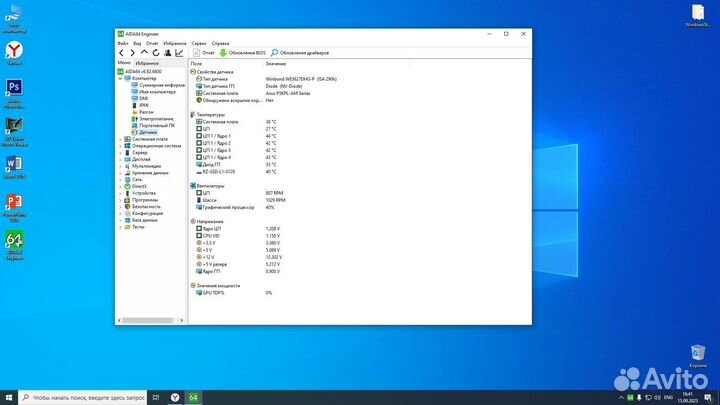Expand the DirectX tree node

coord(121,186)
